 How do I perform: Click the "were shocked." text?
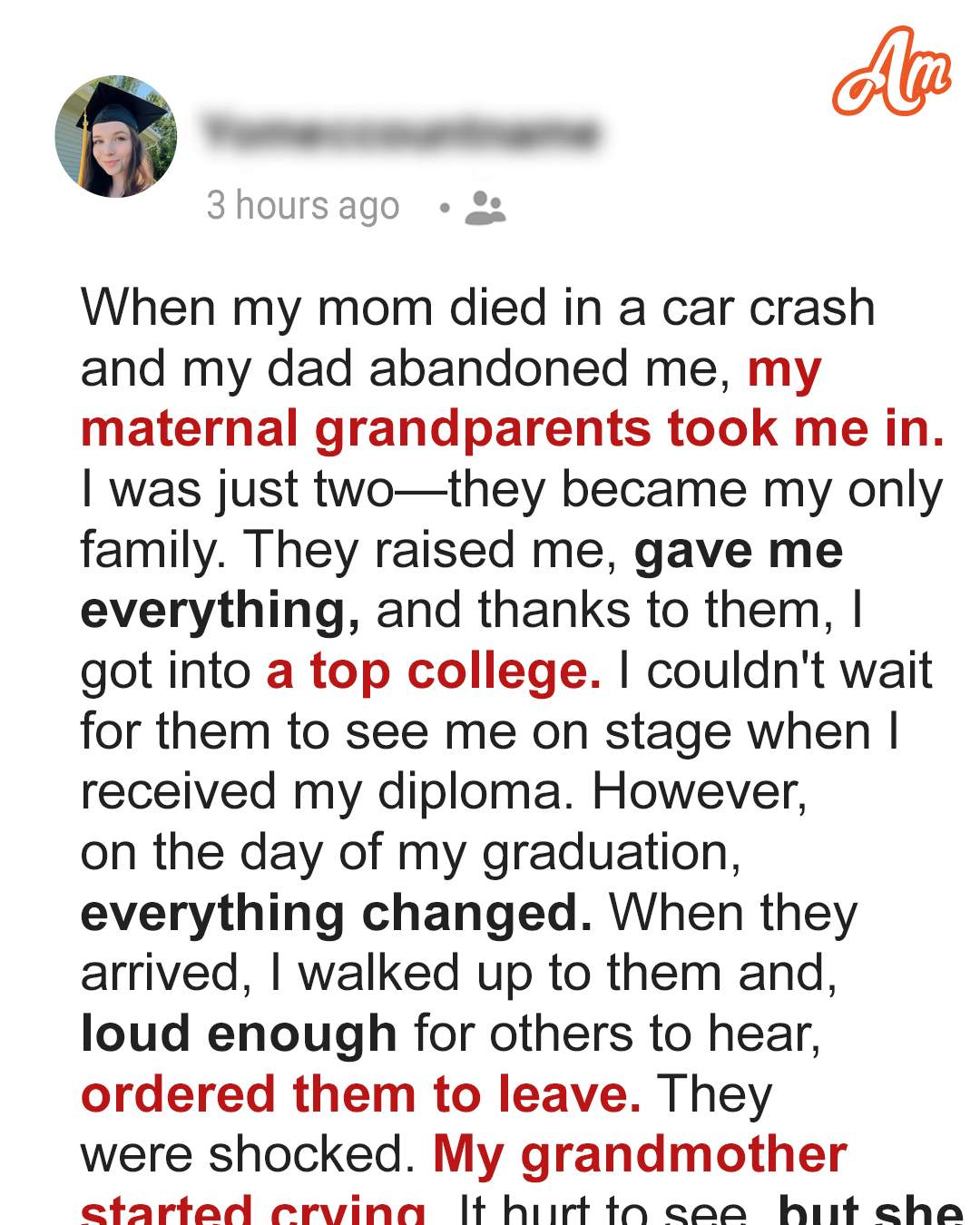248,1154
